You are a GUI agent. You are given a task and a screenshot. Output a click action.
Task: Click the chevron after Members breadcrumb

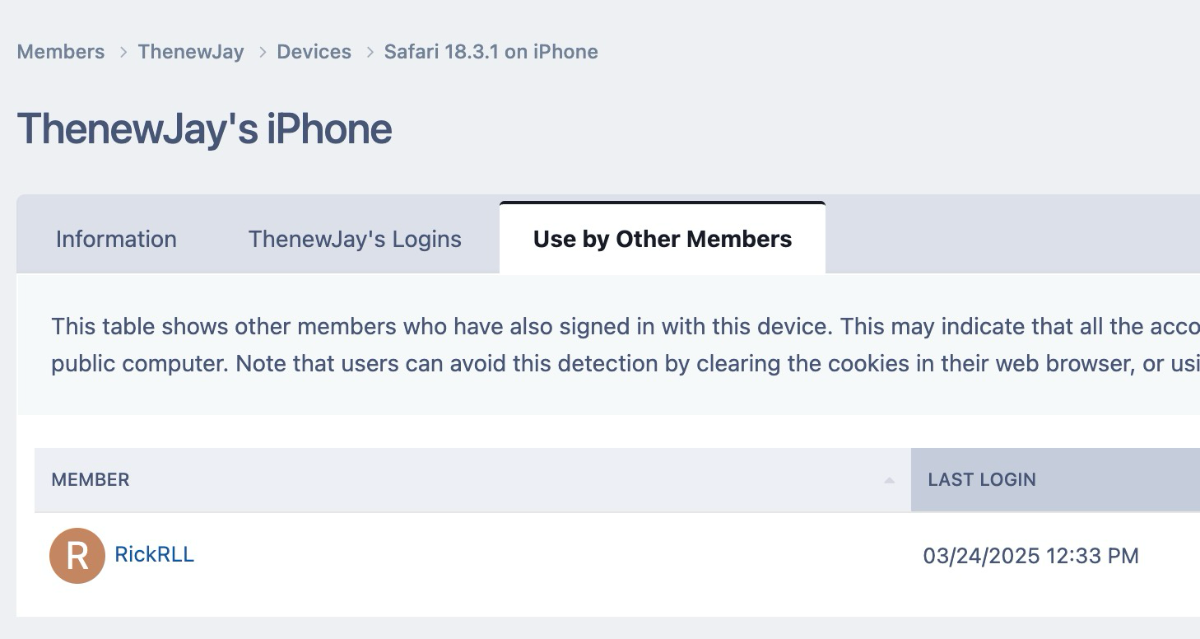click(x=122, y=52)
